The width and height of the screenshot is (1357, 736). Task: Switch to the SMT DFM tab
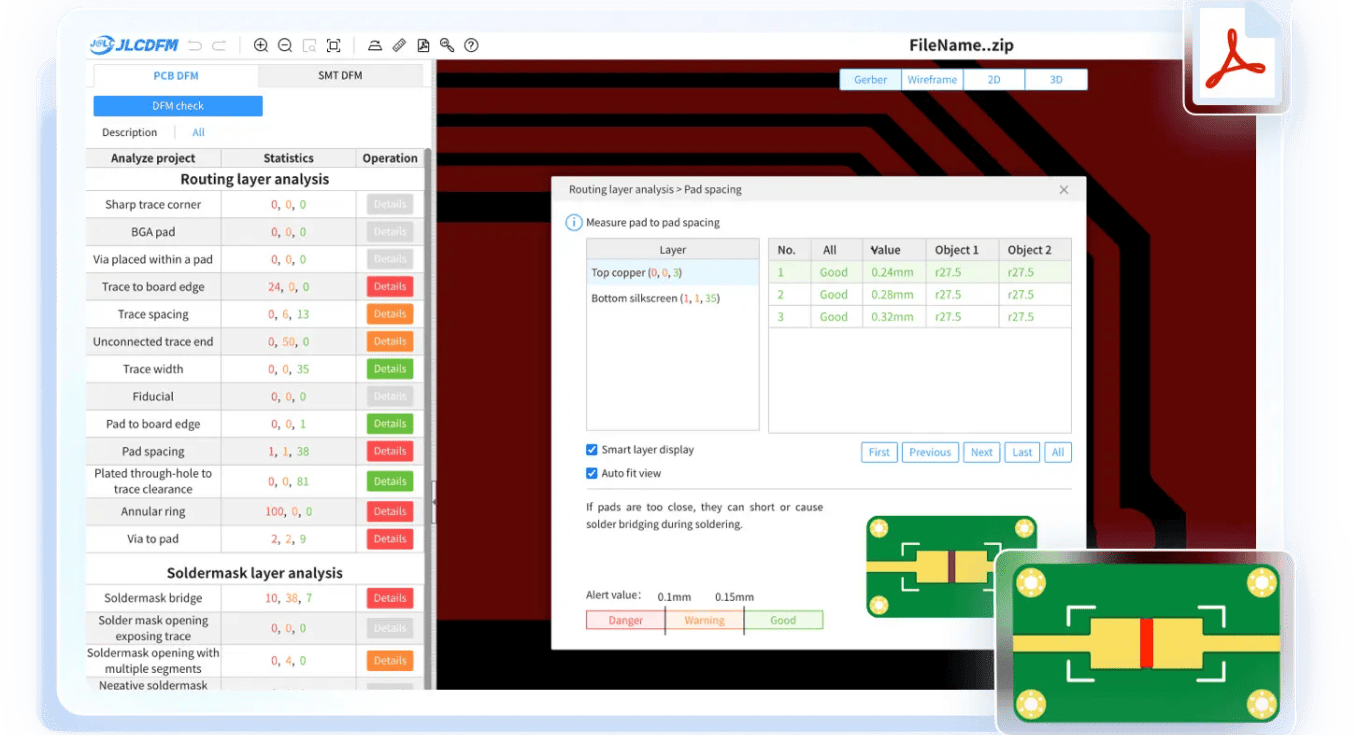click(x=340, y=75)
